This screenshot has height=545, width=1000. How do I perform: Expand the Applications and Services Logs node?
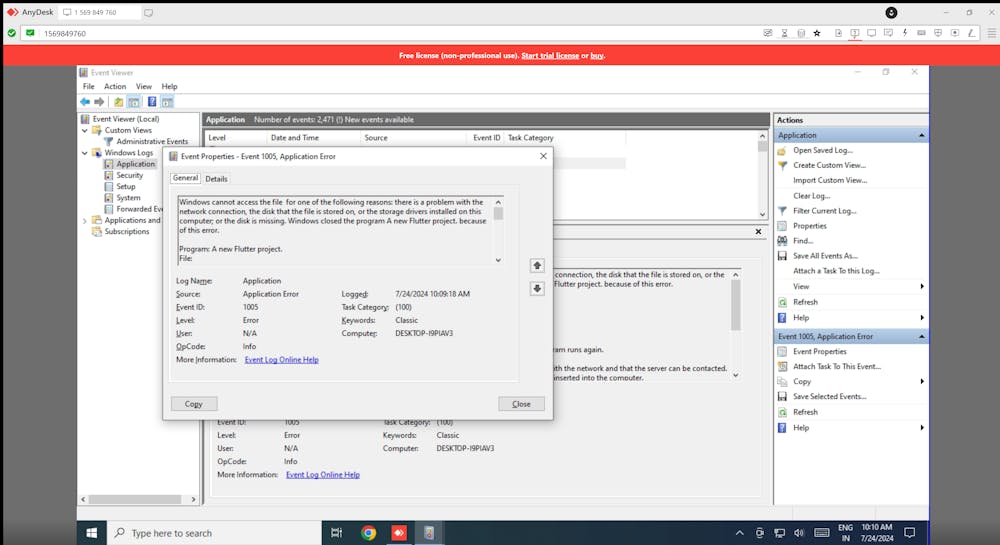tap(85, 220)
